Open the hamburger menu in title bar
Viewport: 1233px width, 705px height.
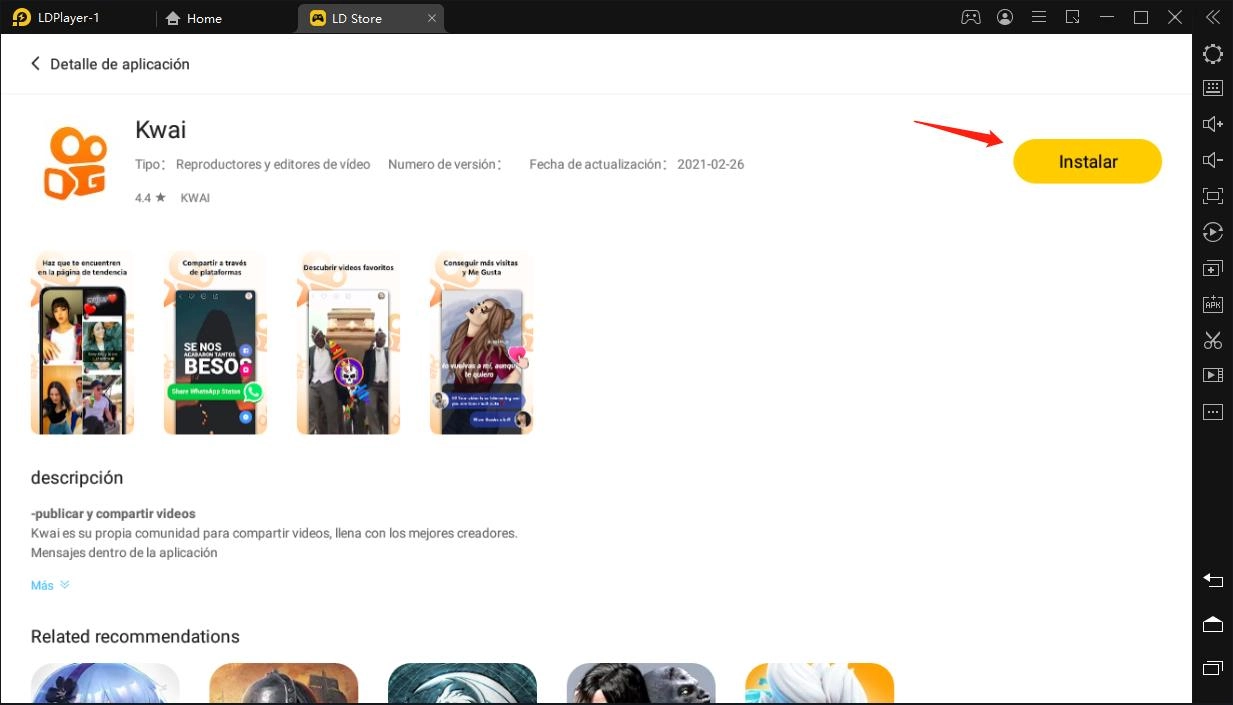[1039, 17]
